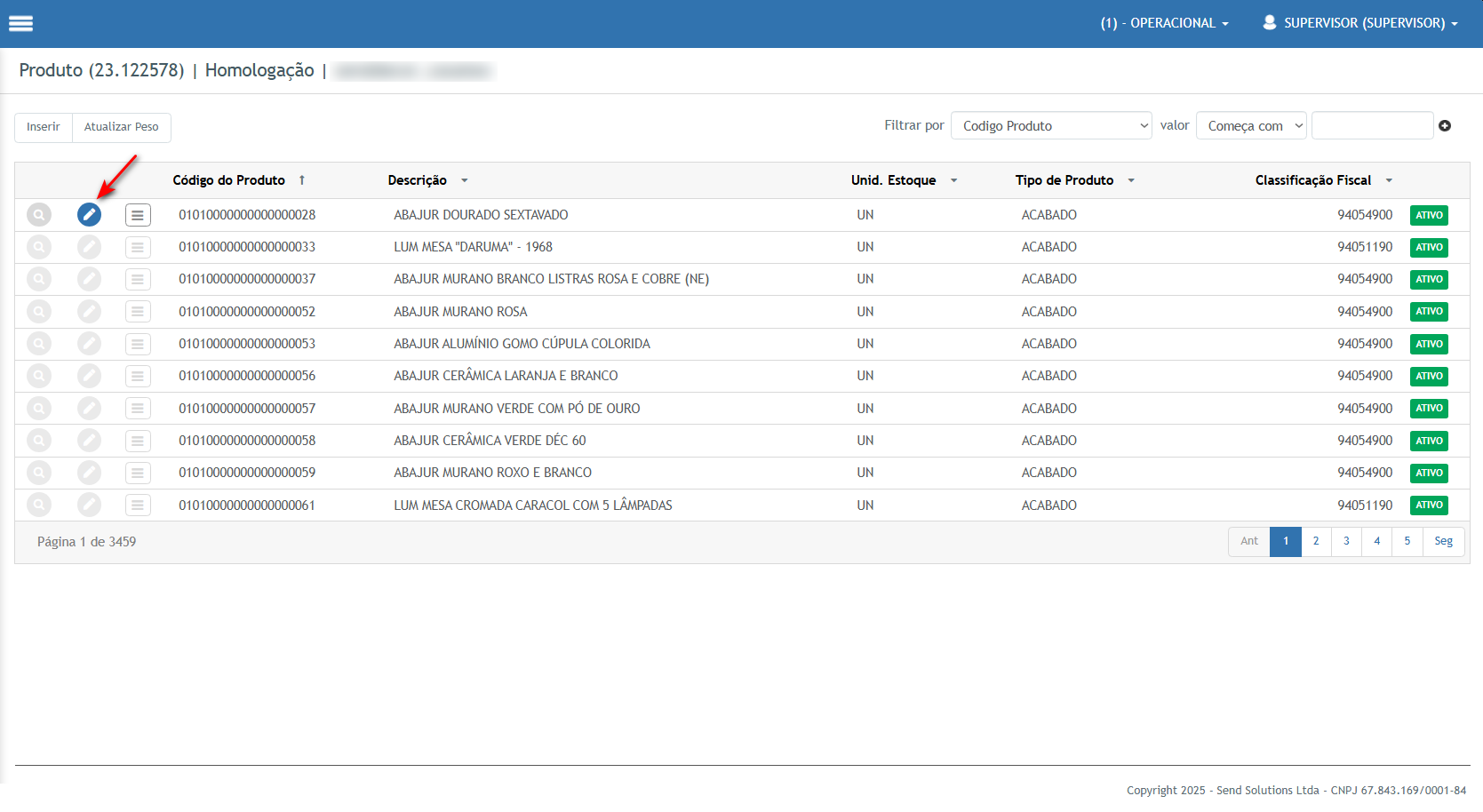
Task: Click ATIVO status badge on first row
Action: tap(1429, 215)
